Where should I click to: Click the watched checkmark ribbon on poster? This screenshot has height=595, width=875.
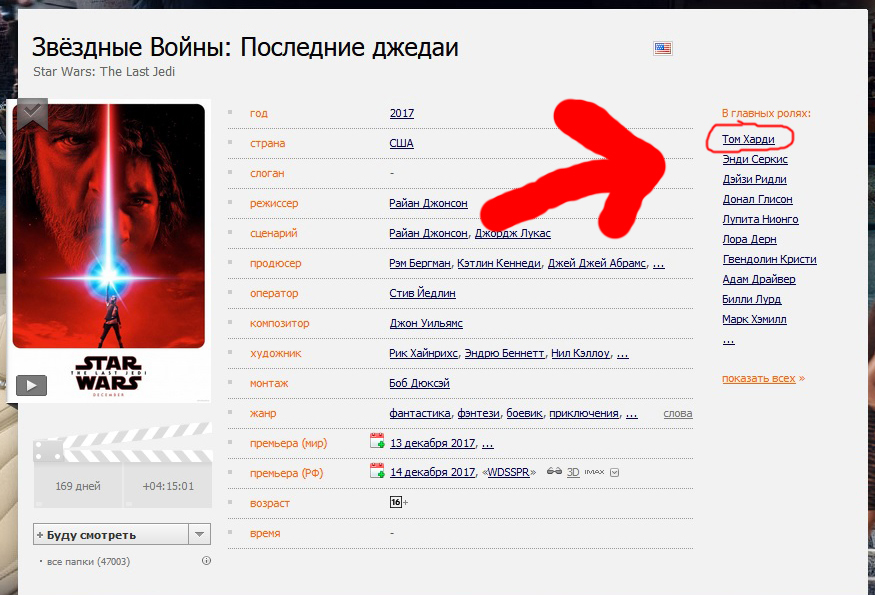pos(32,113)
